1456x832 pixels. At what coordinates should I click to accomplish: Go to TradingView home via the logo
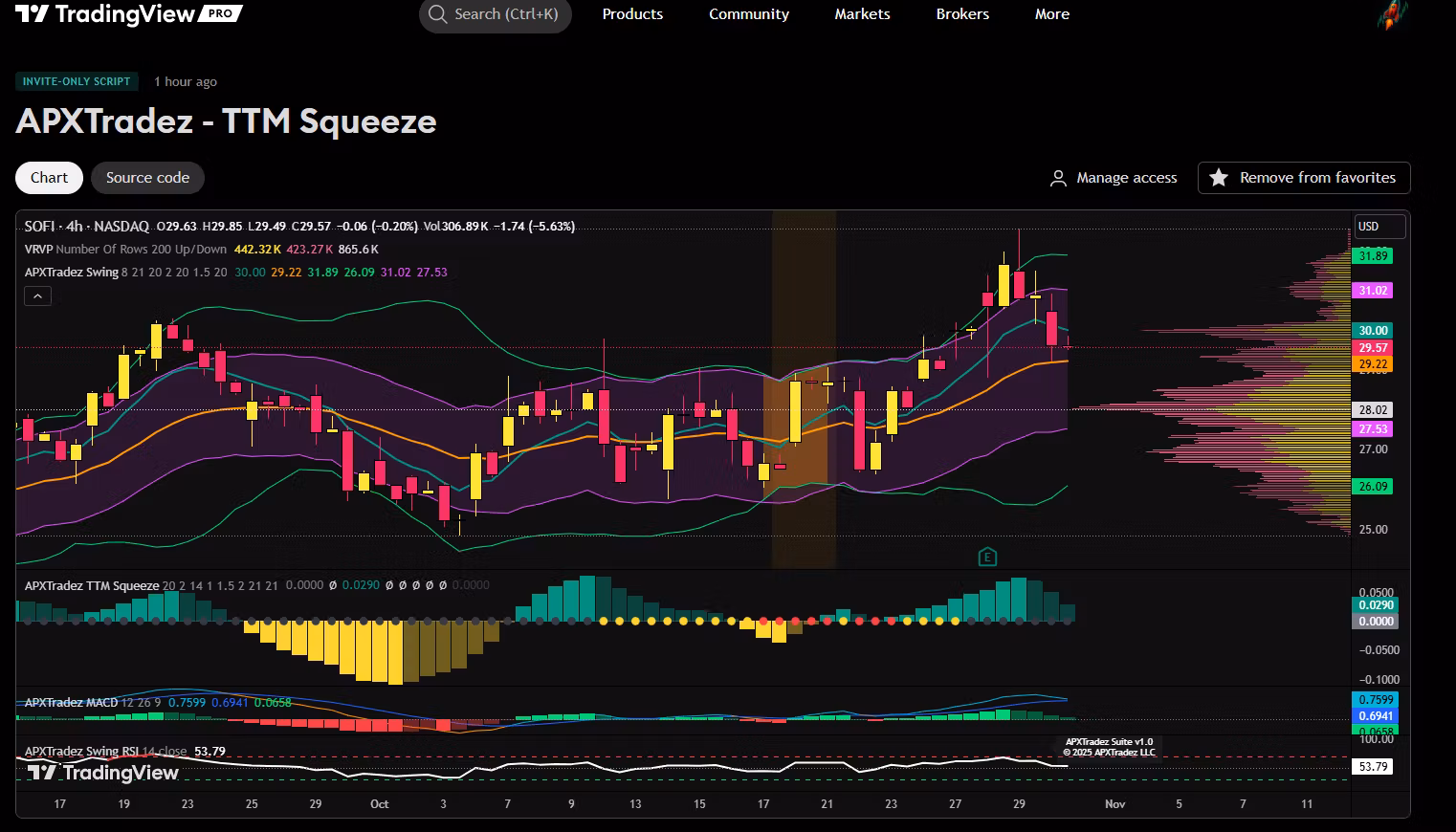click(128, 14)
